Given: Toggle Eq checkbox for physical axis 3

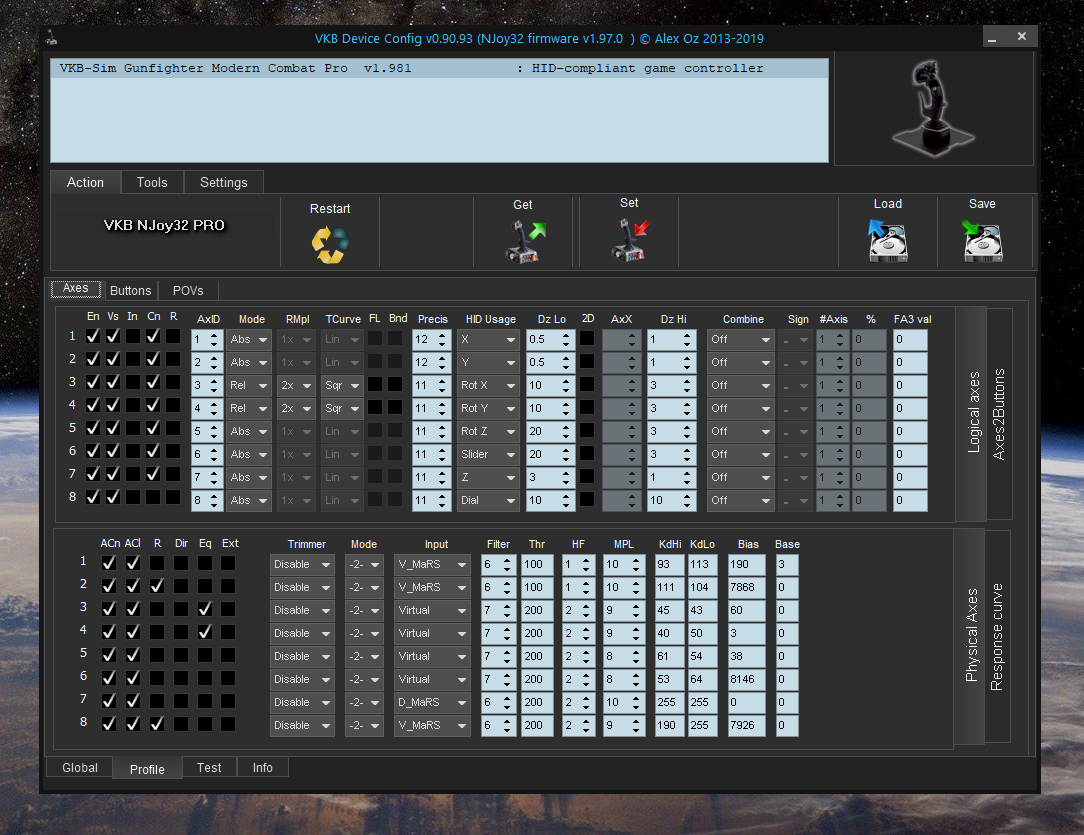Looking at the screenshot, I should pyautogui.click(x=205, y=609).
